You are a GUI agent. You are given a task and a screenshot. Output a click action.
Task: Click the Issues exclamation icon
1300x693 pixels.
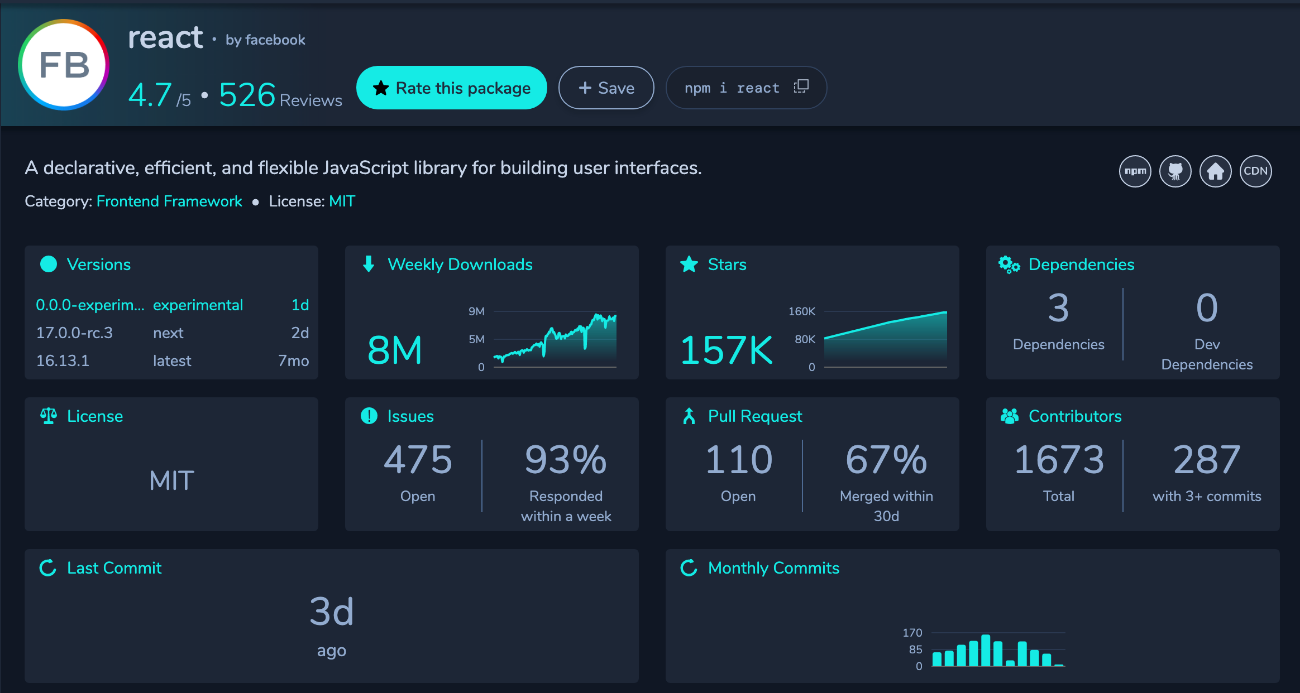[368, 416]
